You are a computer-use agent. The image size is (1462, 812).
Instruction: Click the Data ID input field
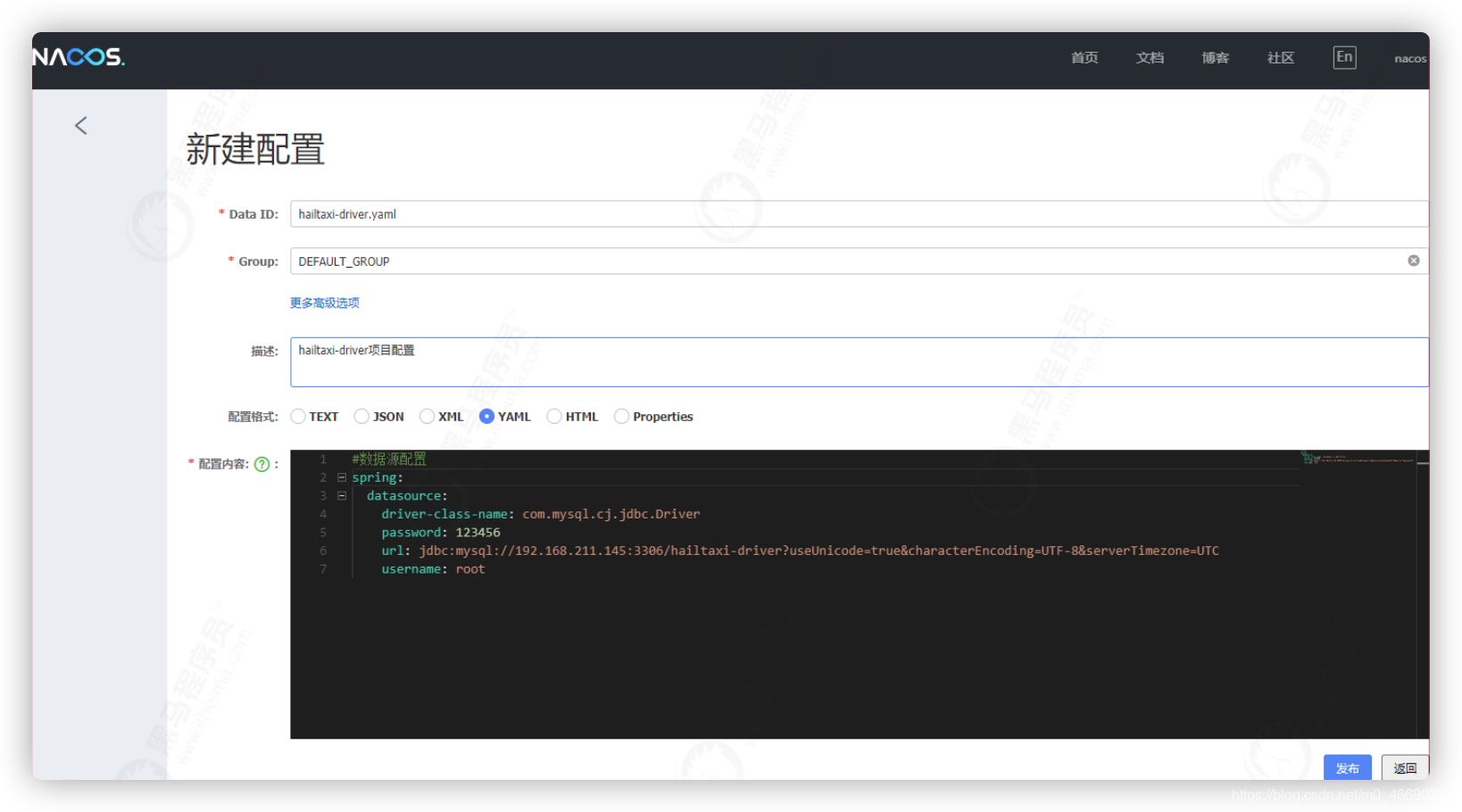click(x=859, y=214)
